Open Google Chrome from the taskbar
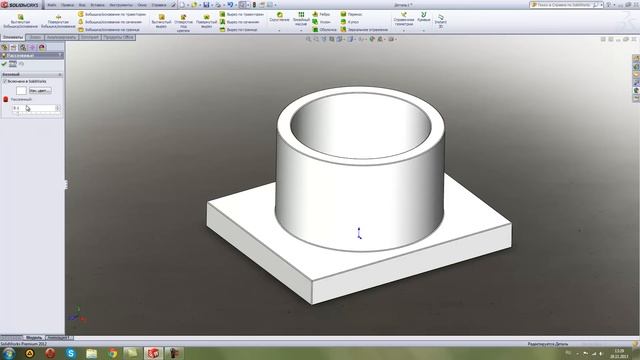Viewport: 640px width, 360px height. pos(112,353)
